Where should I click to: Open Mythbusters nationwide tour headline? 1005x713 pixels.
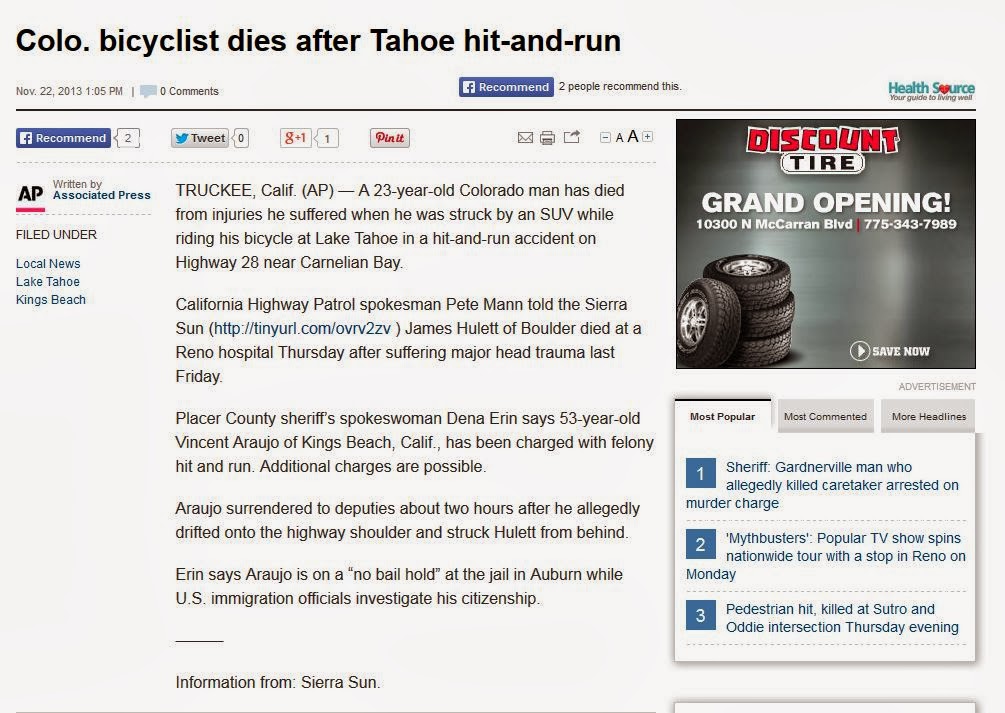(826, 556)
